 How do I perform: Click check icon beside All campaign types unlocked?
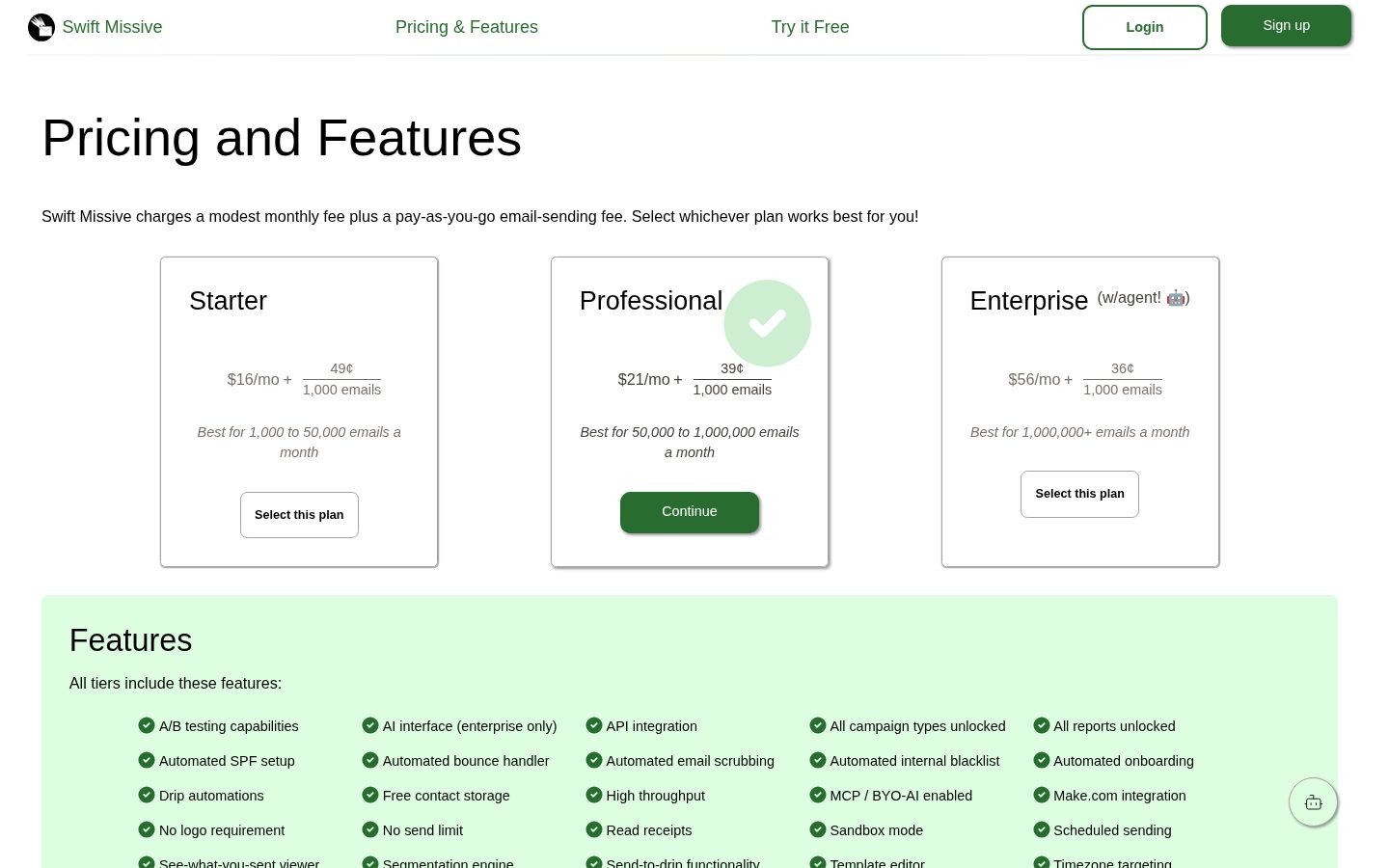[x=818, y=725]
